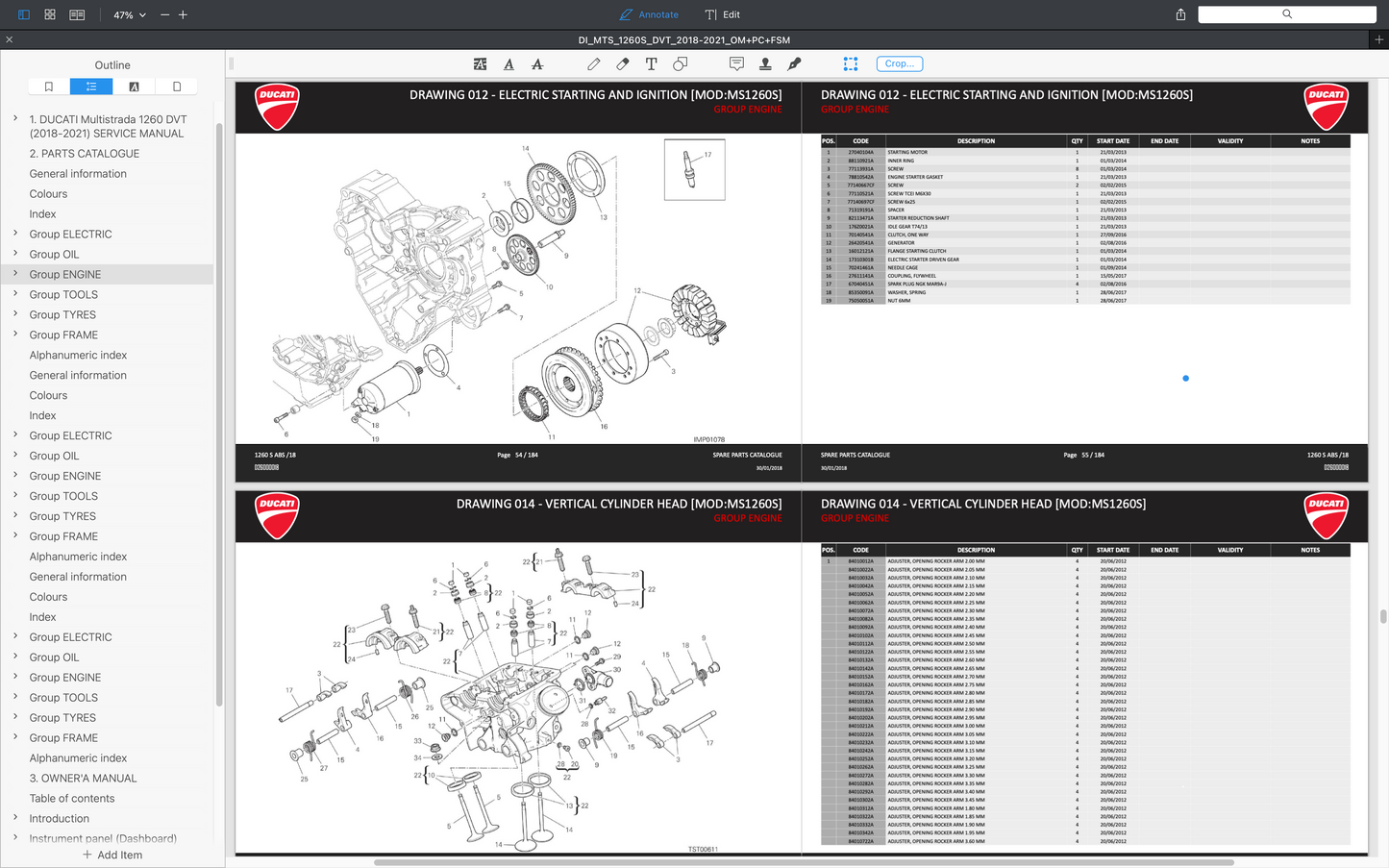Switch sidebar to page Thumbnails view
Image resolution: width=1389 pixels, height=868 pixels.
[176, 87]
